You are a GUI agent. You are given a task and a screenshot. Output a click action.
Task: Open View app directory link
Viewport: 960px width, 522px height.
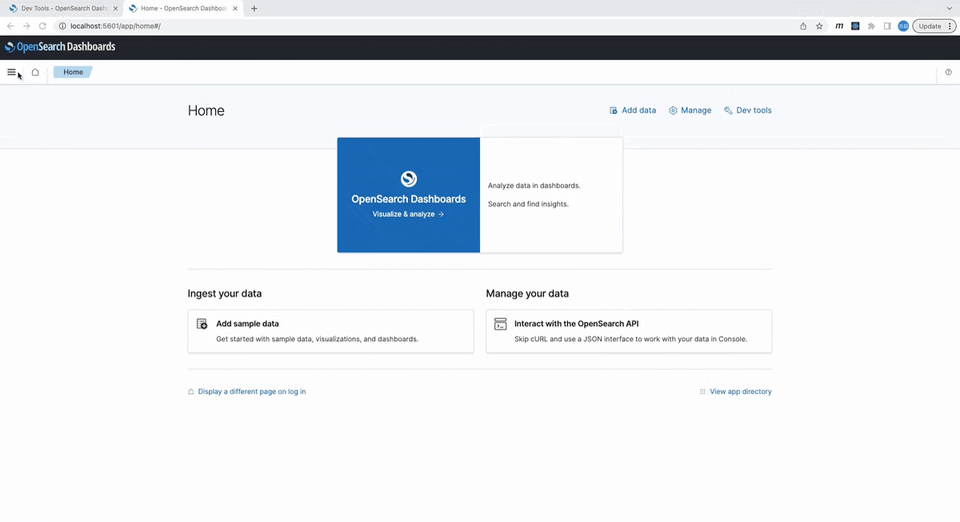click(740, 392)
